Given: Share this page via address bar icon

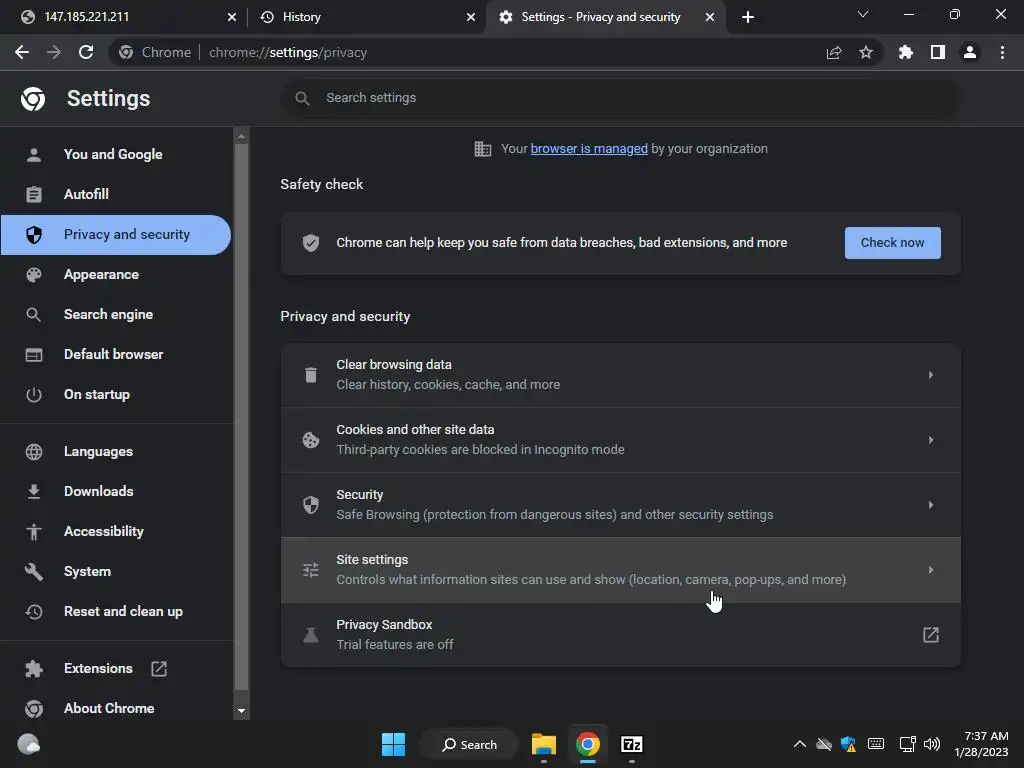Looking at the screenshot, I should point(834,52).
